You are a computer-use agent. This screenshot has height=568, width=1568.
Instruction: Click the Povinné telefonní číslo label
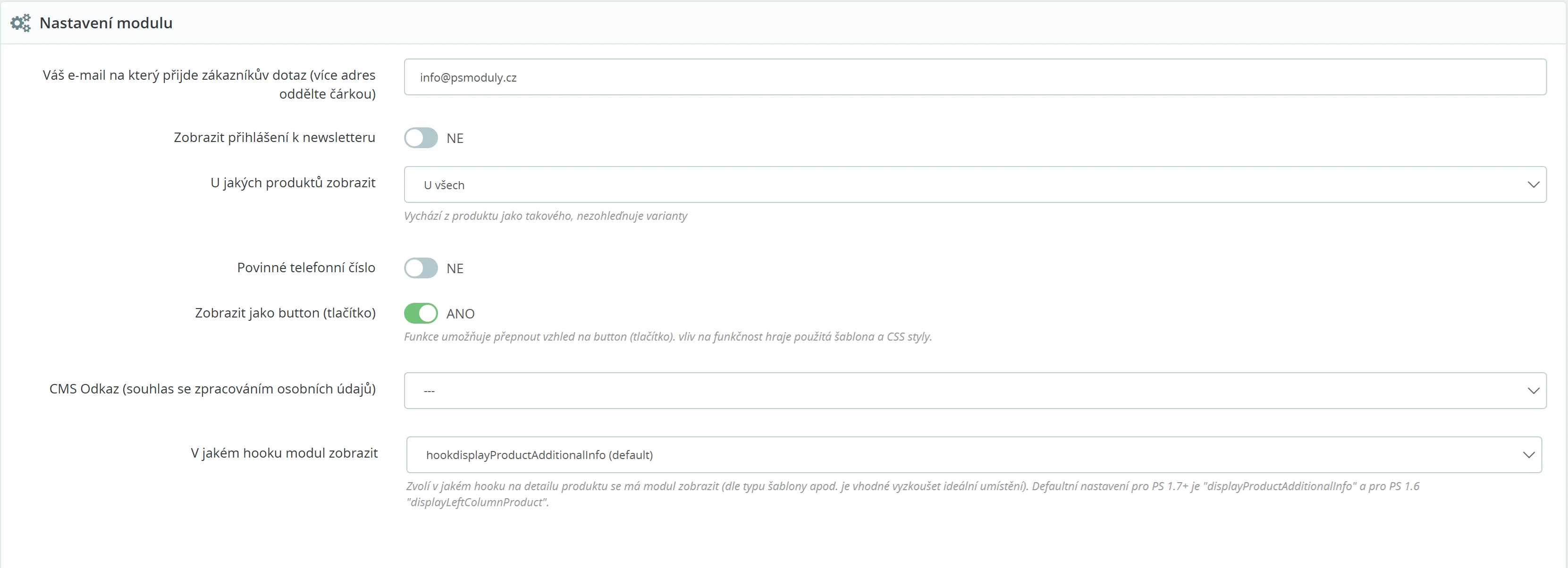[306, 267]
